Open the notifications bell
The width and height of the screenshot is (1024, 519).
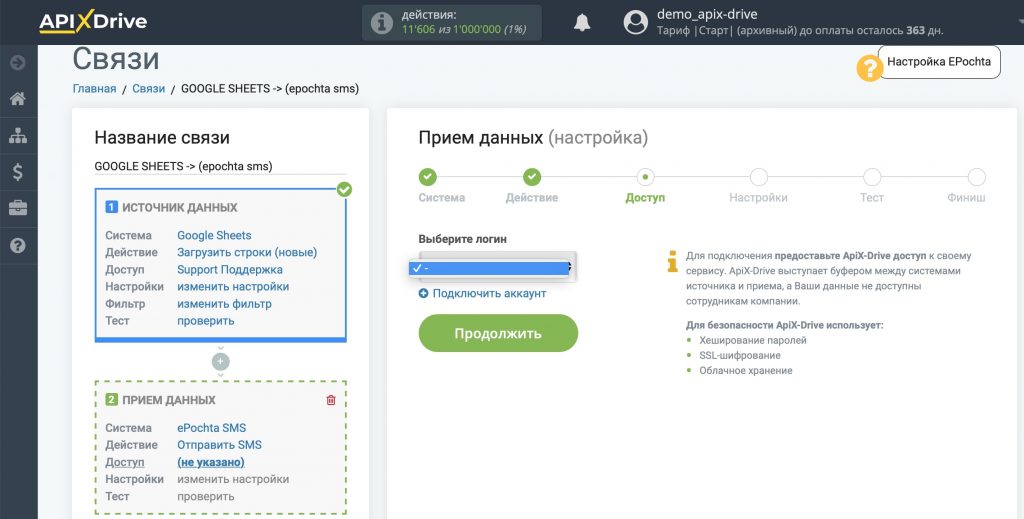pyautogui.click(x=582, y=23)
